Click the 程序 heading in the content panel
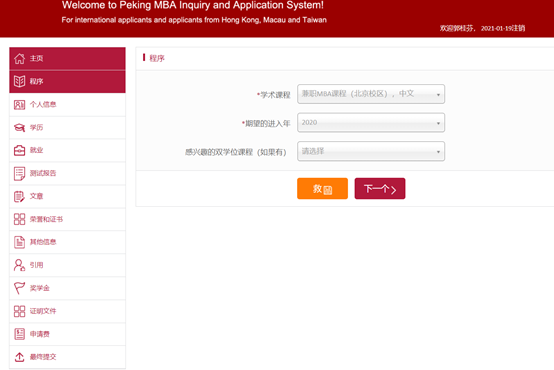Screen dimensions: 554x370 tap(157, 58)
